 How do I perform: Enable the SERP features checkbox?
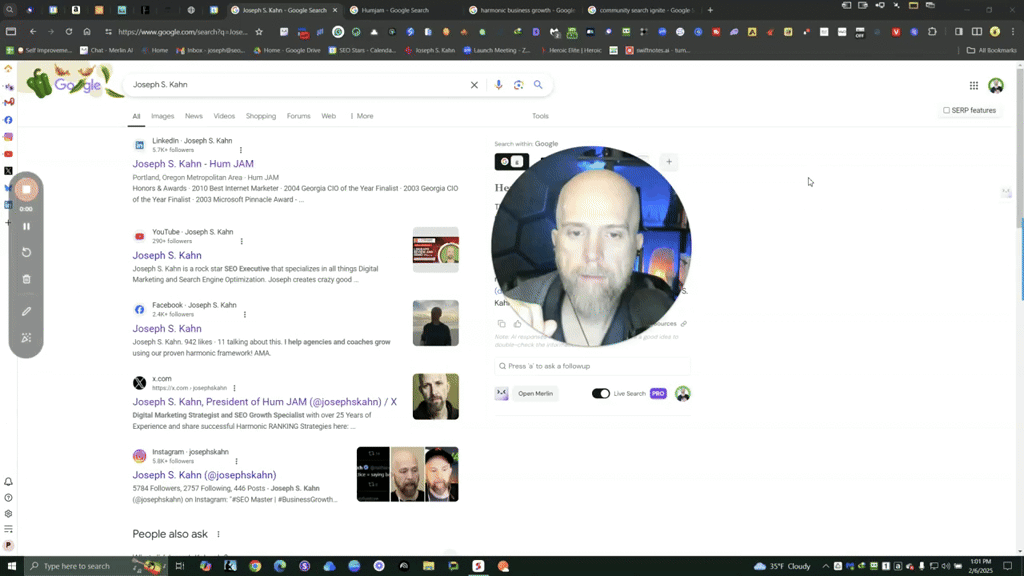946,110
